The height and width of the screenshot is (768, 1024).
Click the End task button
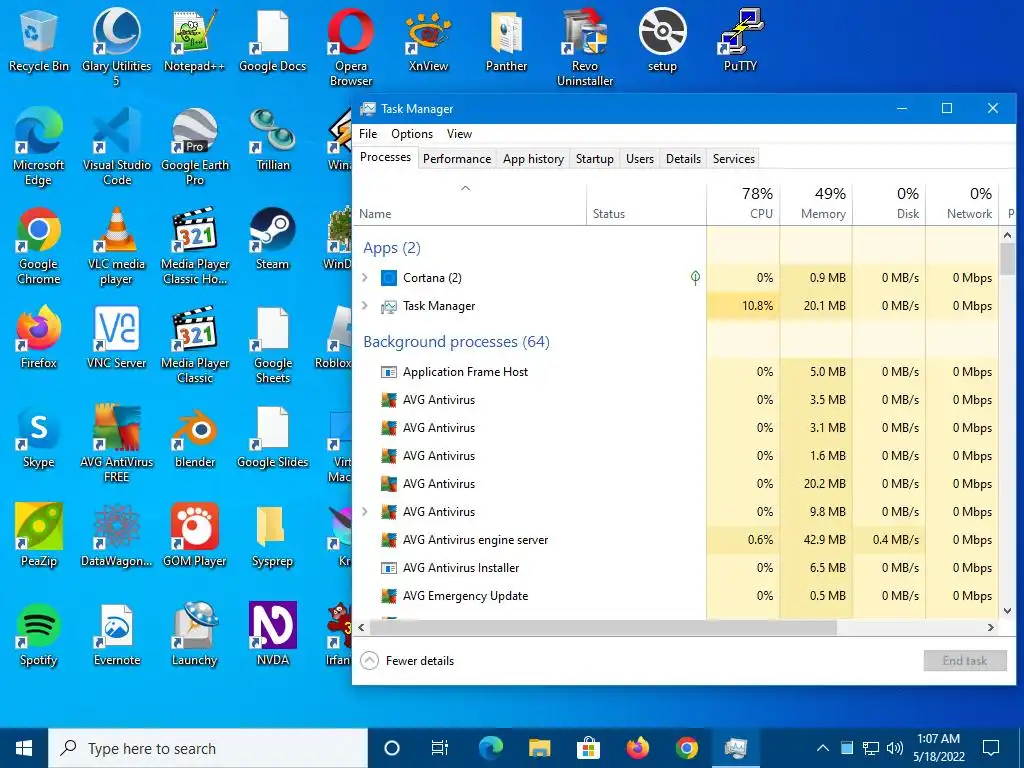[965, 661]
